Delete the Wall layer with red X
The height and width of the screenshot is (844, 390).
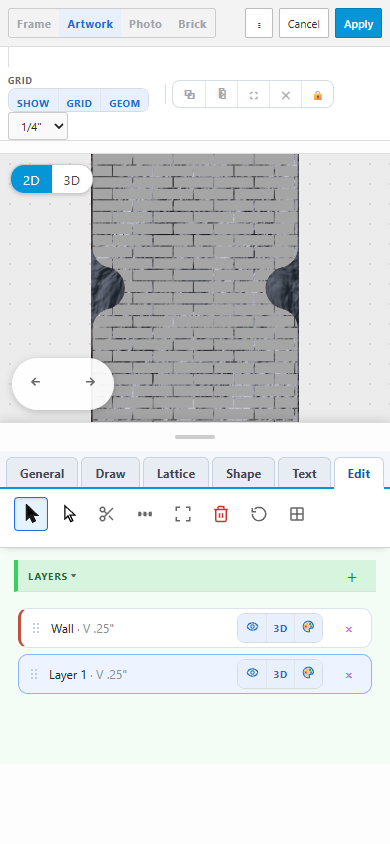tap(349, 629)
